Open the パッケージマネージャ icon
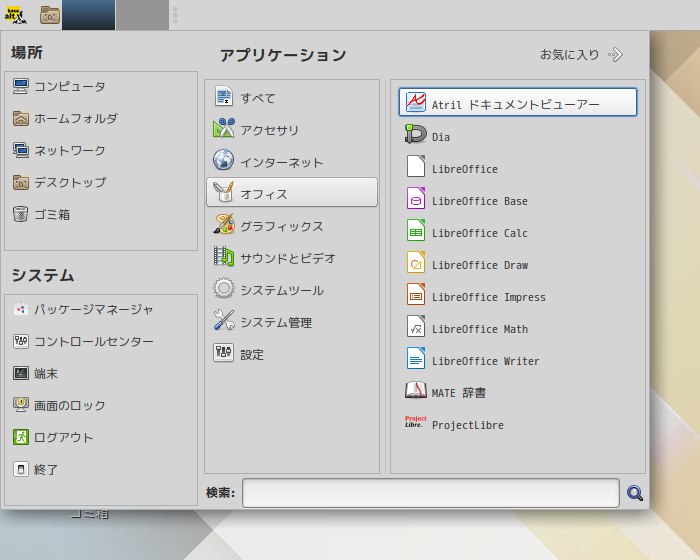Screen dimensions: 700x560 pyautogui.click(x=21, y=309)
